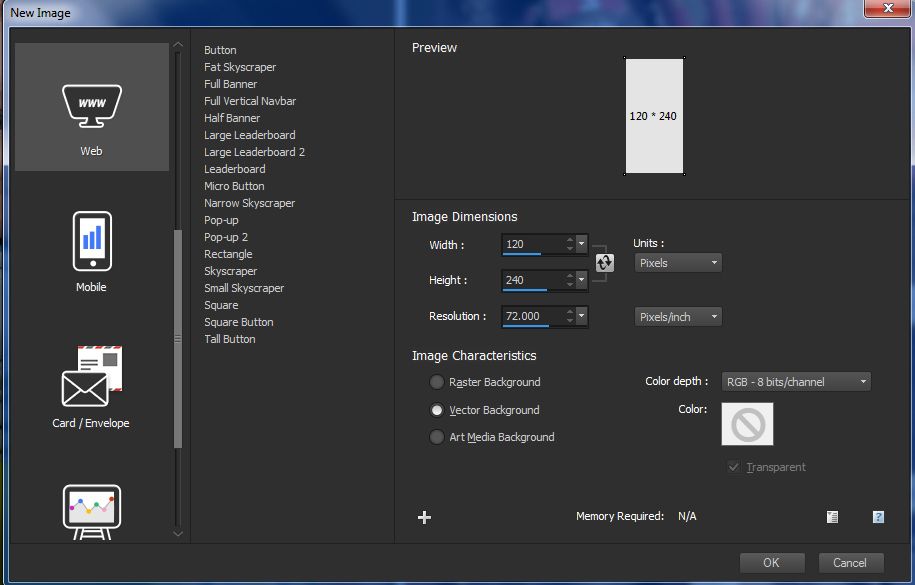
Task: Select the Narrow Skyscraper preset
Action: pos(249,203)
